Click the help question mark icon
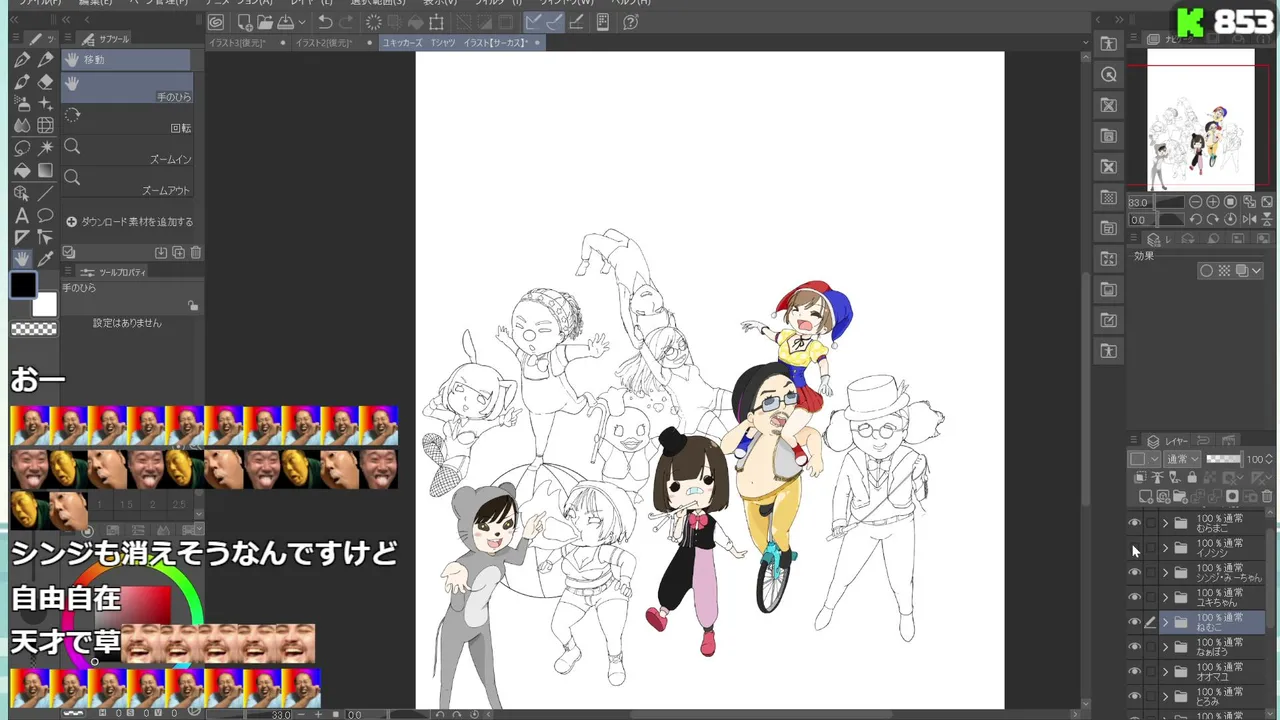 tap(630, 22)
